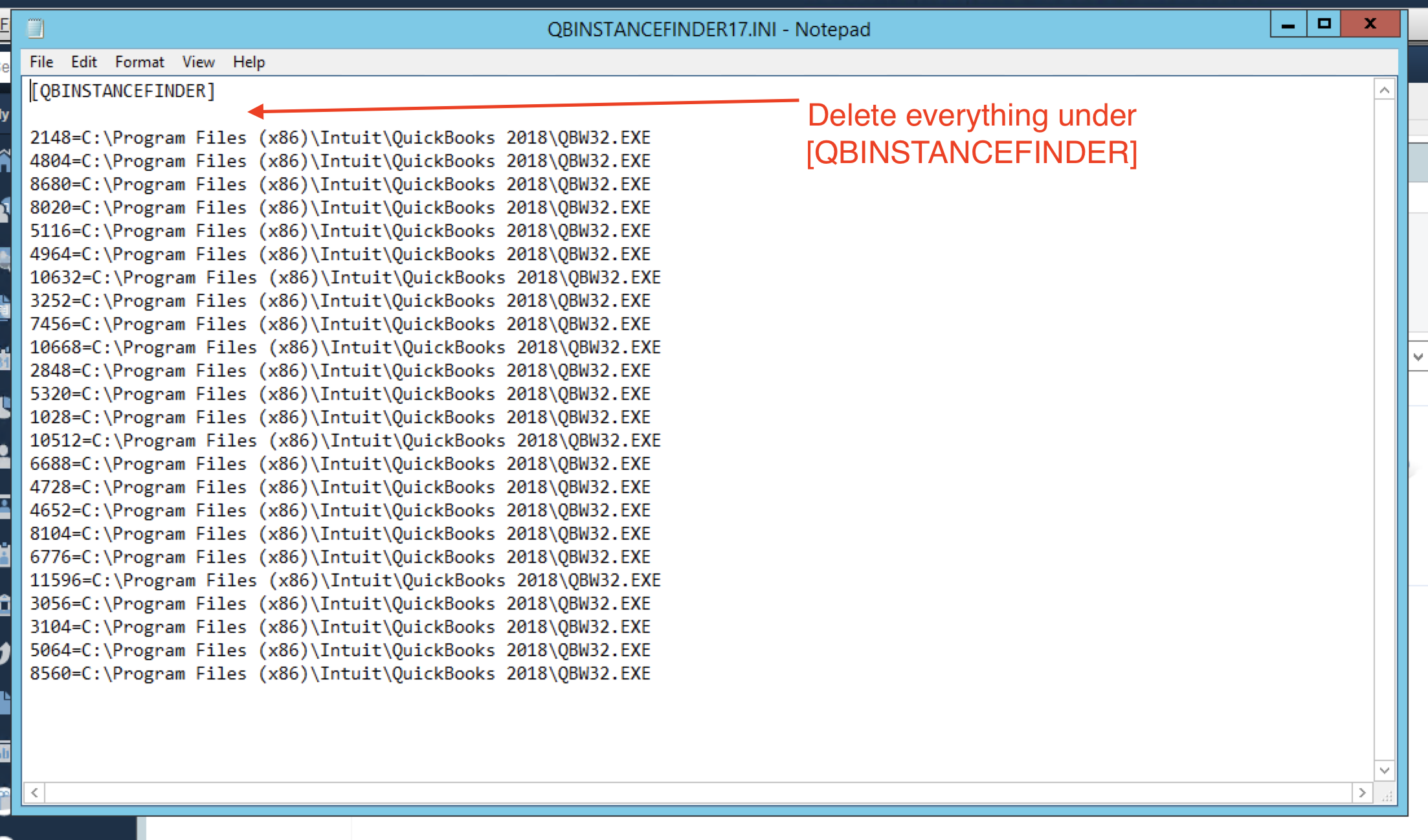Viewport: 1428px width, 840px height.
Task: Click the line starting with 4728=
Action: [340, 487]
